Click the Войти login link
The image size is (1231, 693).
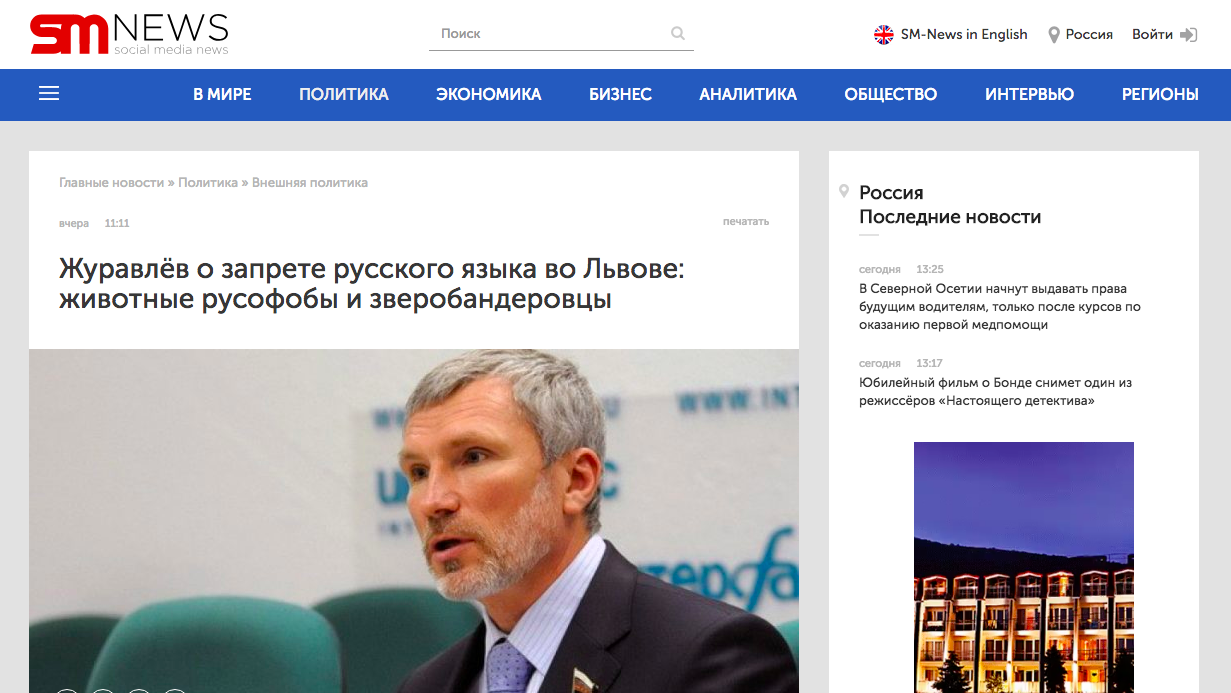[1152, 34]
